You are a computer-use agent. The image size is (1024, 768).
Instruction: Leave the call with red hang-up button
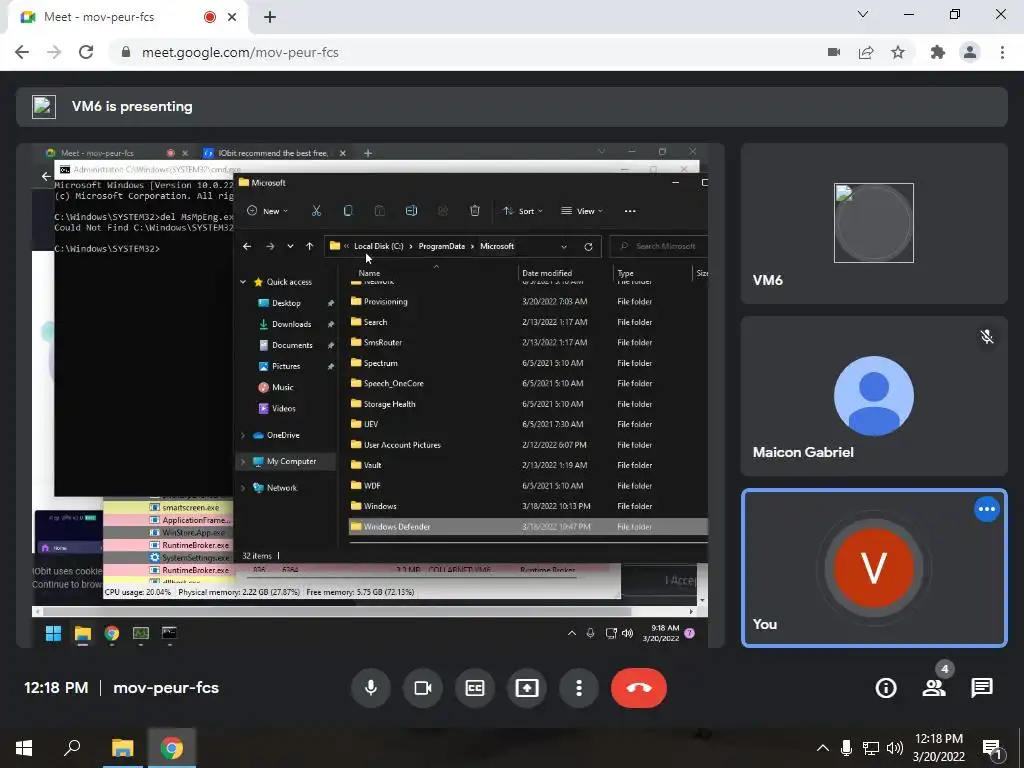[x=639, y=688]
